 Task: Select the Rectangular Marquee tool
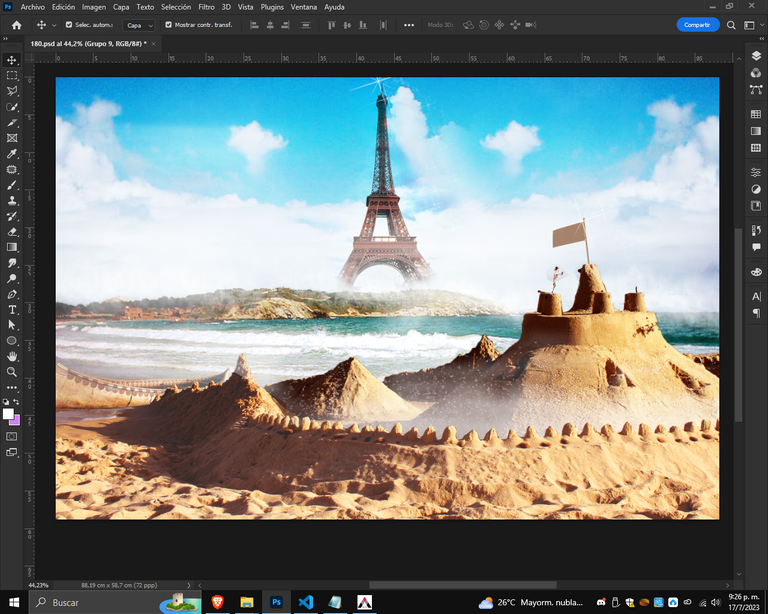click(x=12, y=75)
